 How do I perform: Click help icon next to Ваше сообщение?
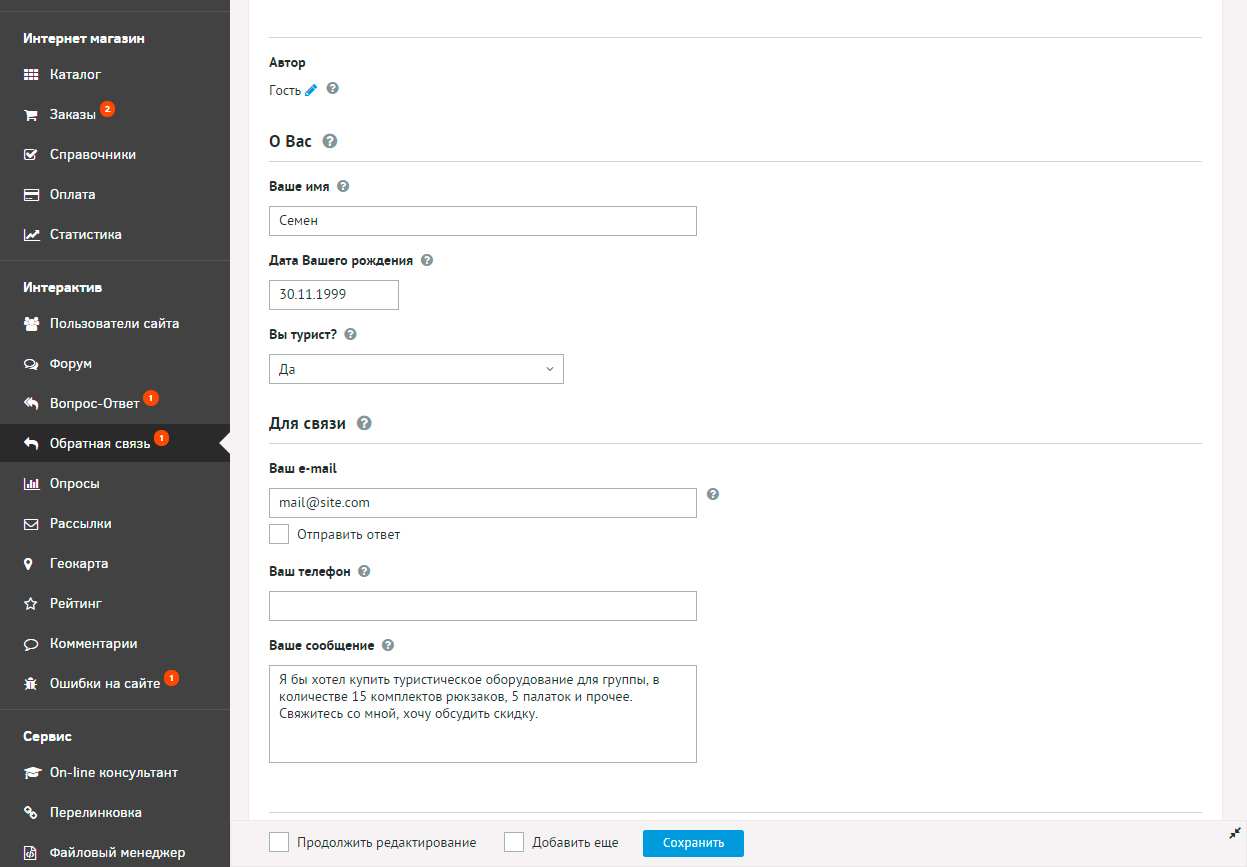[x=388, y=645]
